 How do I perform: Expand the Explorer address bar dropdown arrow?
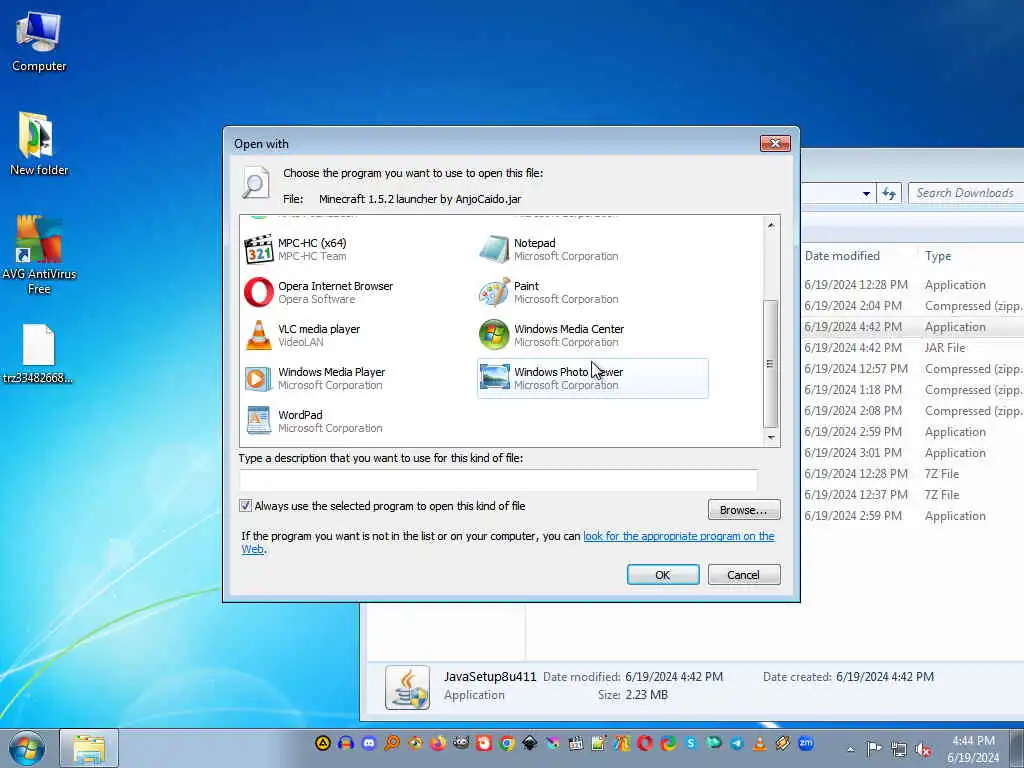866,194
